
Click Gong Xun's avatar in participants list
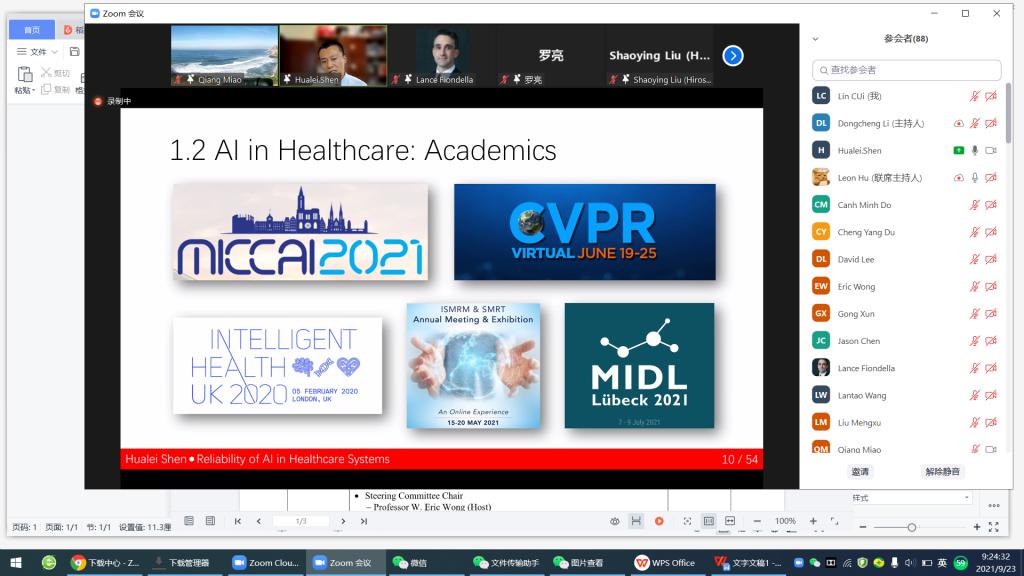click(821, 313)
